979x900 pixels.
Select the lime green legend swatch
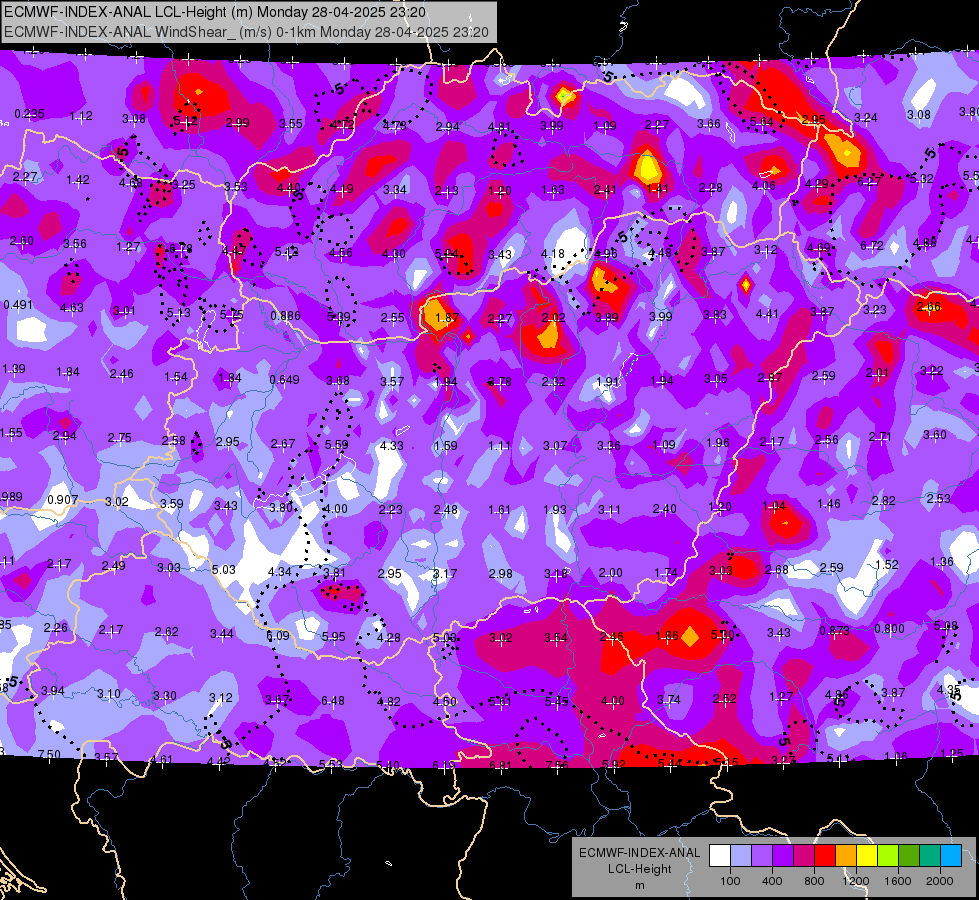coord(888,856)
